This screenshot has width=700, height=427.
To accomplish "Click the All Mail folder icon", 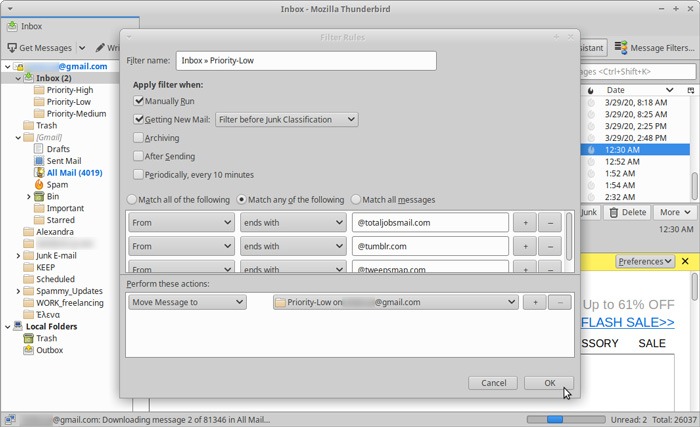I will [x=39, y=172].
